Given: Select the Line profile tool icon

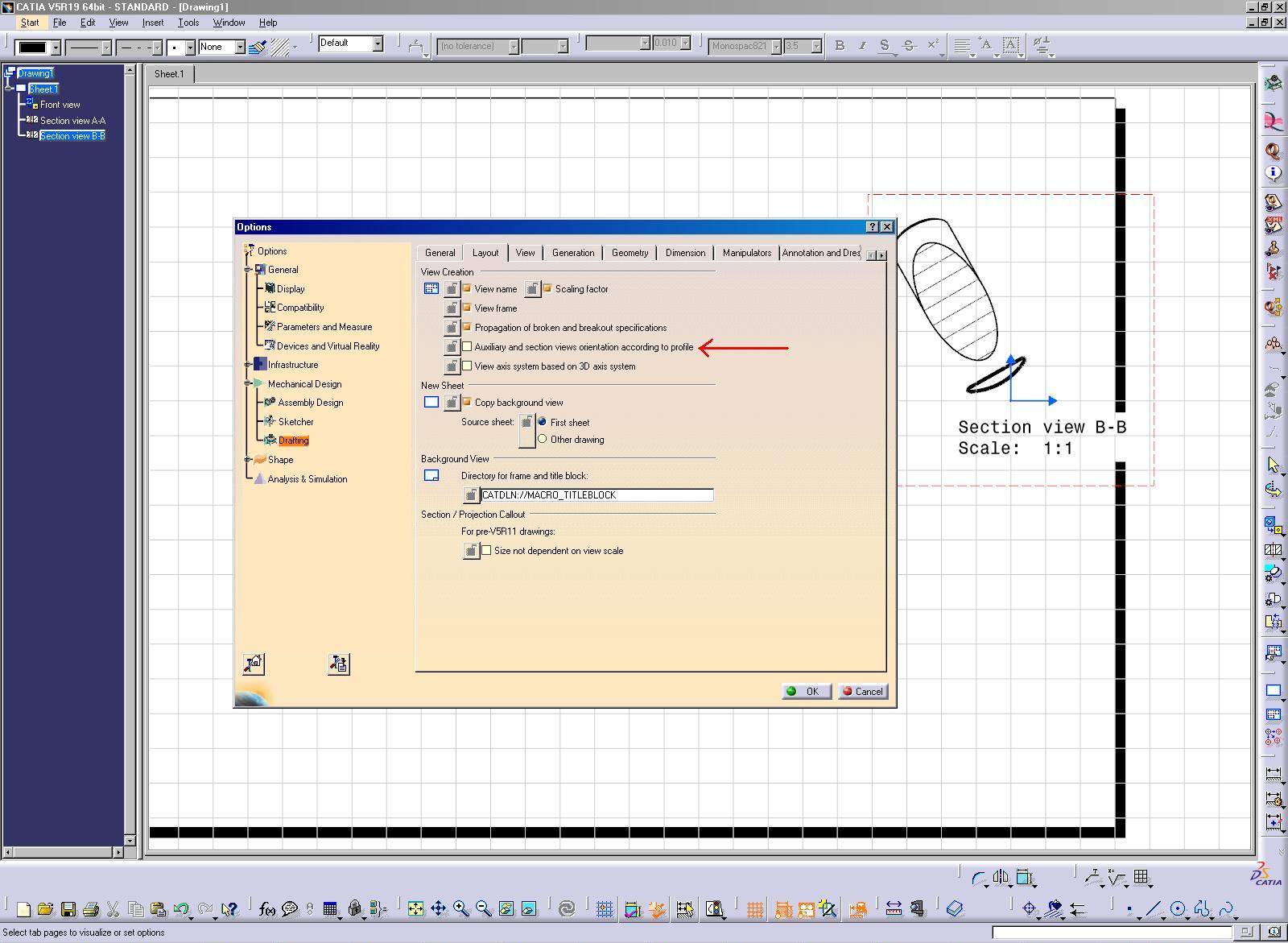Looking at the screenshot, I should point(1155,909).
